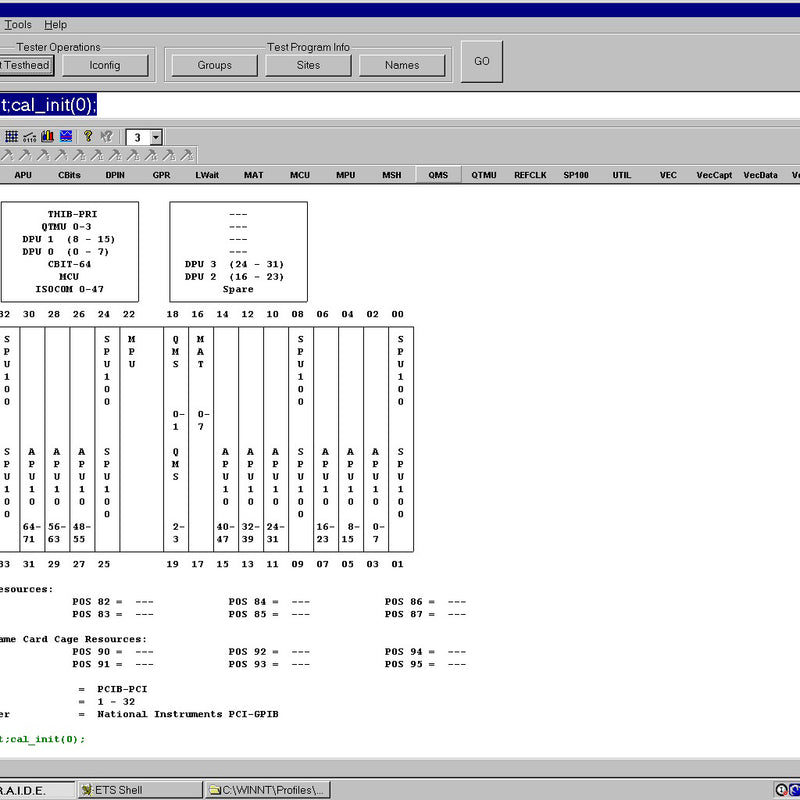Click the cal_init command input field
This screenshot has width=800, height=800.
click(x=300, y=103)
